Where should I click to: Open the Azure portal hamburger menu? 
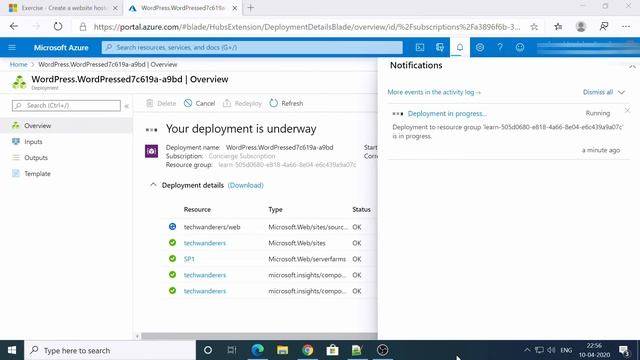(12, 47)
